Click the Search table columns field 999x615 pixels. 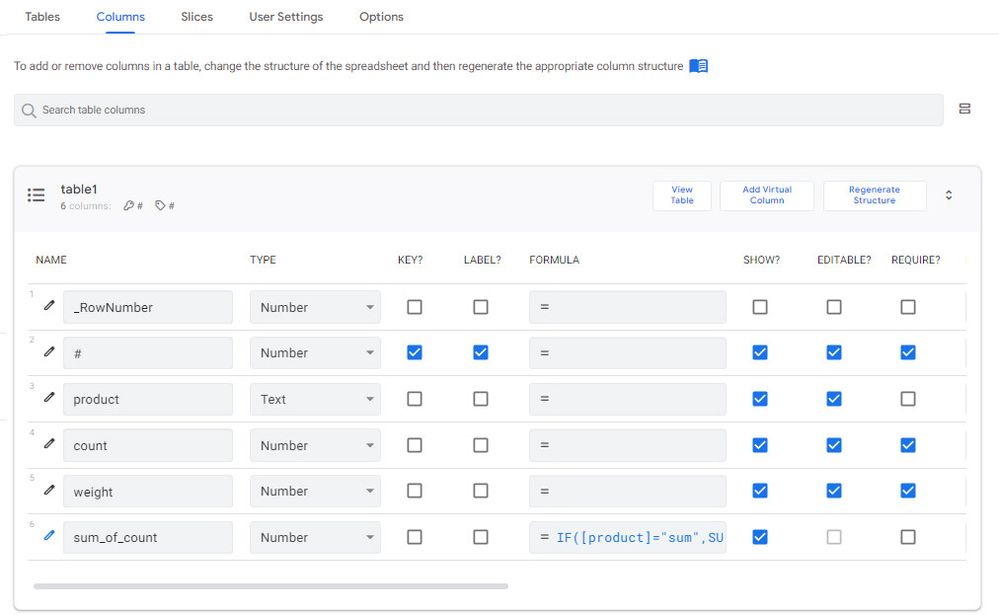[x=478, y=110]
